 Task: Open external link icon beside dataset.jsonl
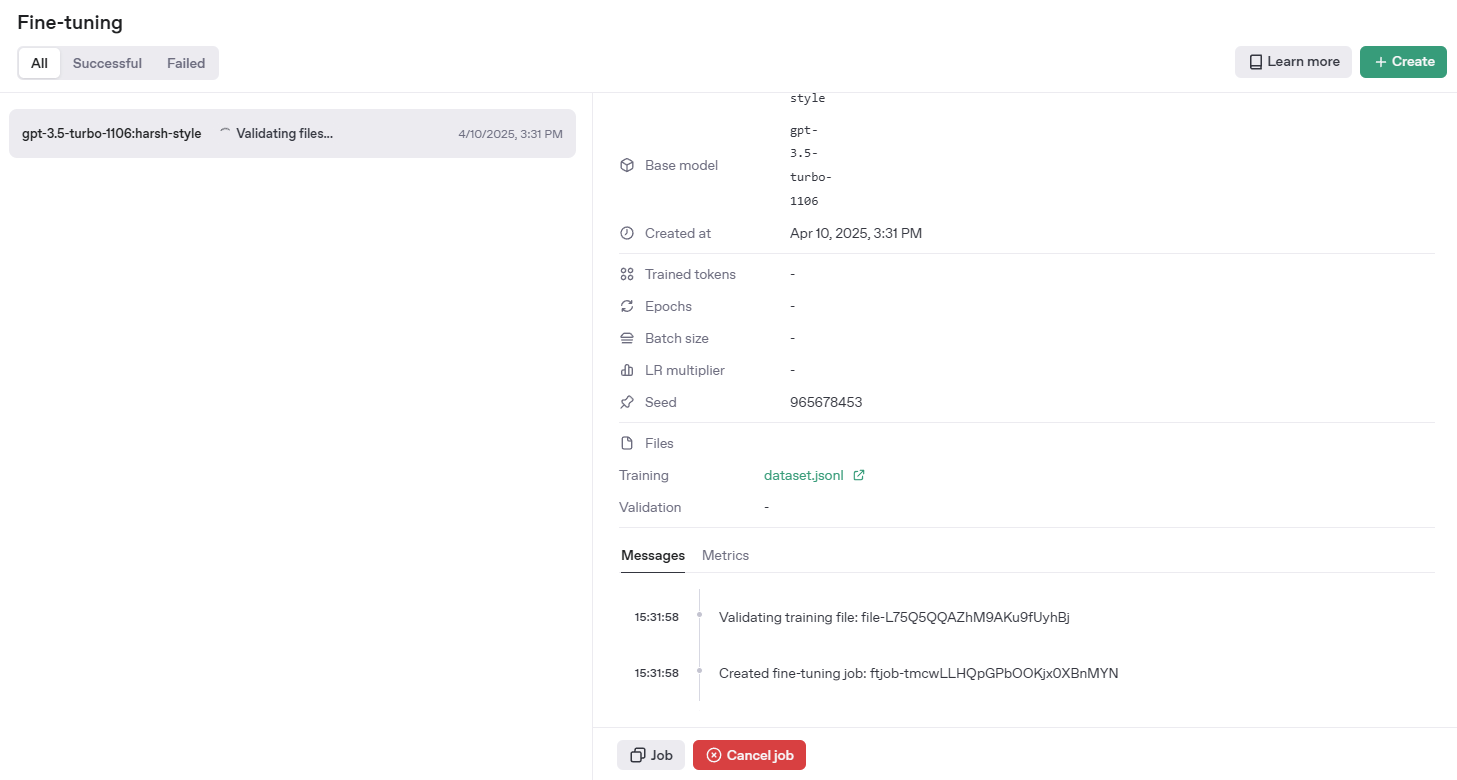(858, 475)
